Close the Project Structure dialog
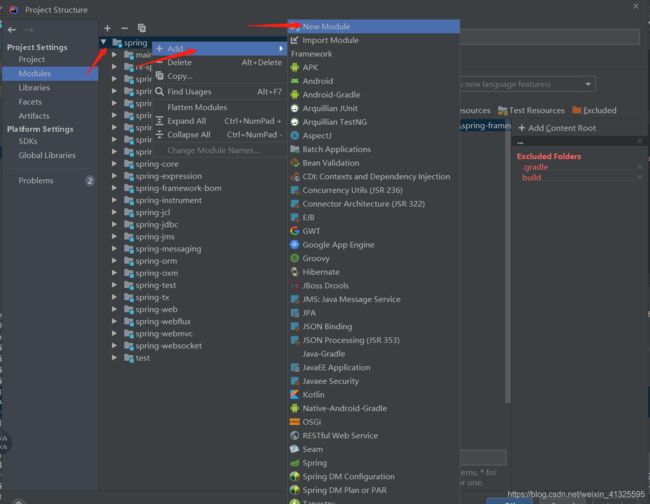Screen dimensions: 650x504 (x=636, y=6)
